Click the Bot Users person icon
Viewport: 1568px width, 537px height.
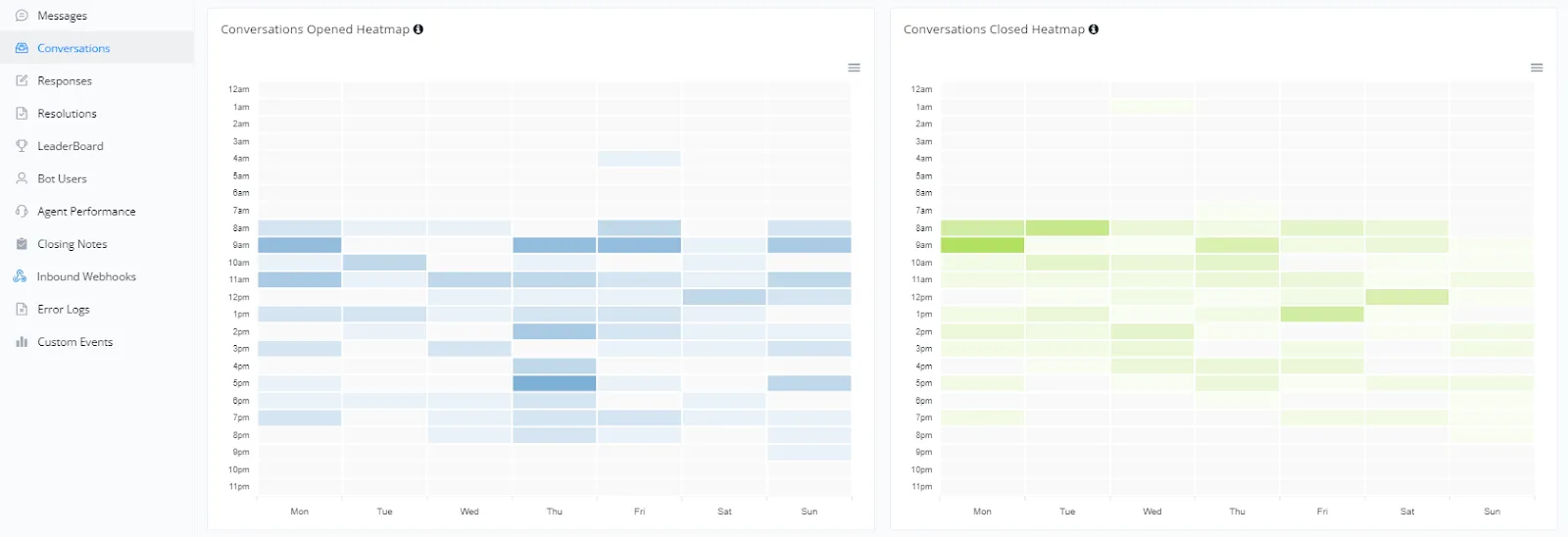pos(22,178)
